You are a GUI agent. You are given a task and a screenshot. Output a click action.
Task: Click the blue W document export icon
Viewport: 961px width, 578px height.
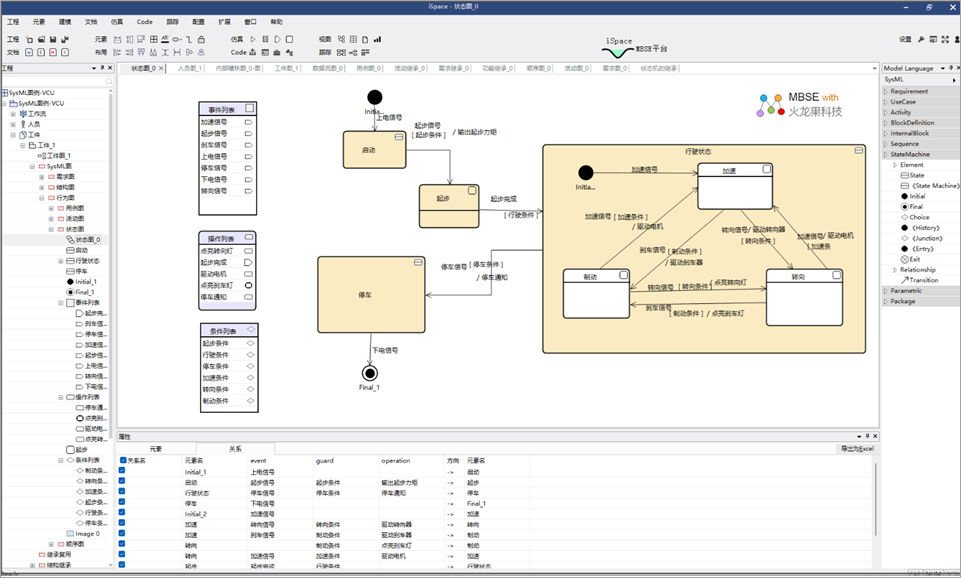[x=29, y=52]
